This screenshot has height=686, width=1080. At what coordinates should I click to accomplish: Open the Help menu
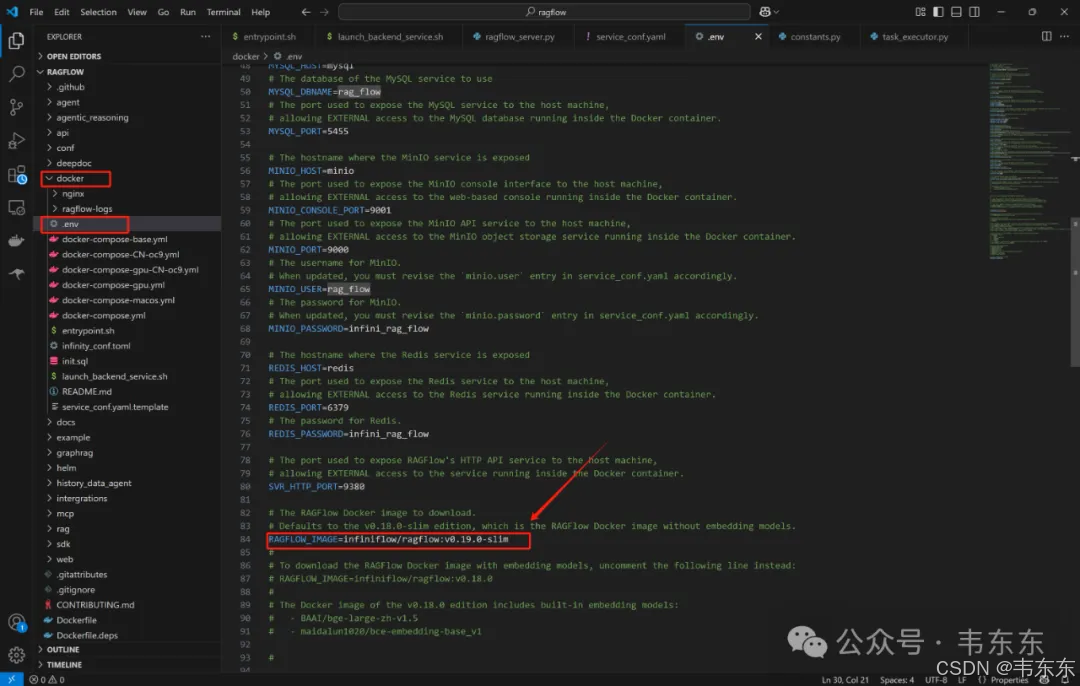point(260,12)
